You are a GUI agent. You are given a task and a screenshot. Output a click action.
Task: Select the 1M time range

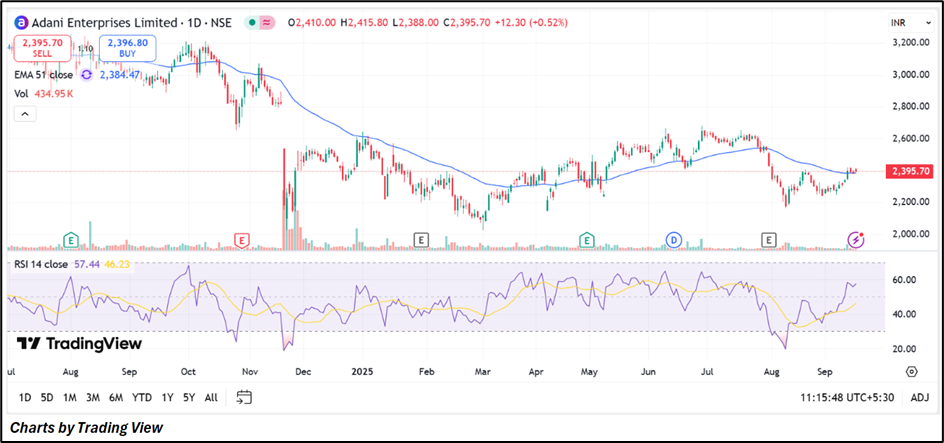tap(70, 398)
